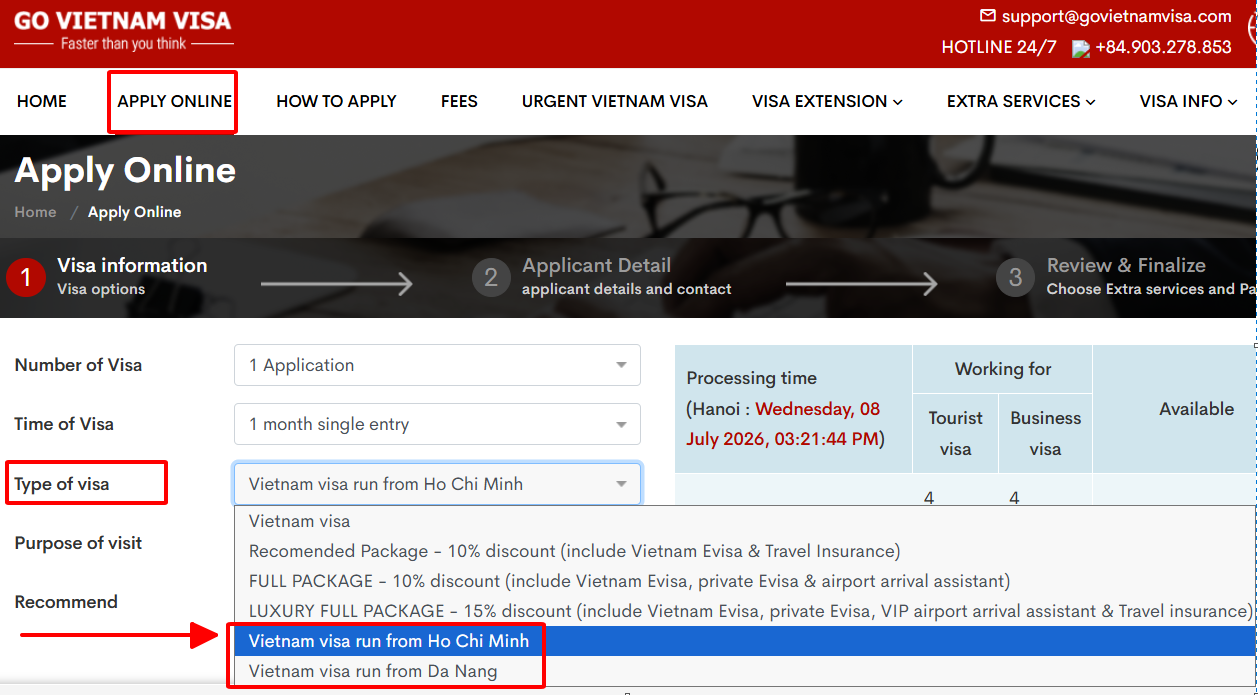Click the Processing time table header
The height and width of the screenshot is (695, 1258).
click(793, 409)
